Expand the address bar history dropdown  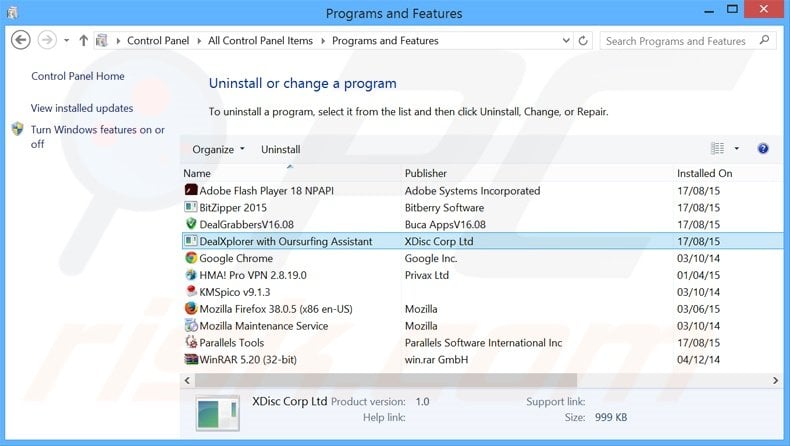(x=566, y=40)
